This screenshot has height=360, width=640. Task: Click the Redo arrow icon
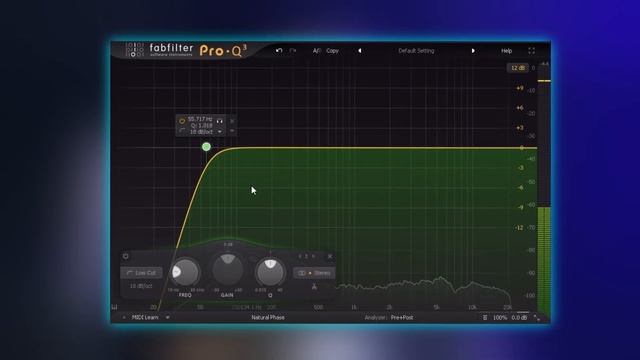[293, 51]
